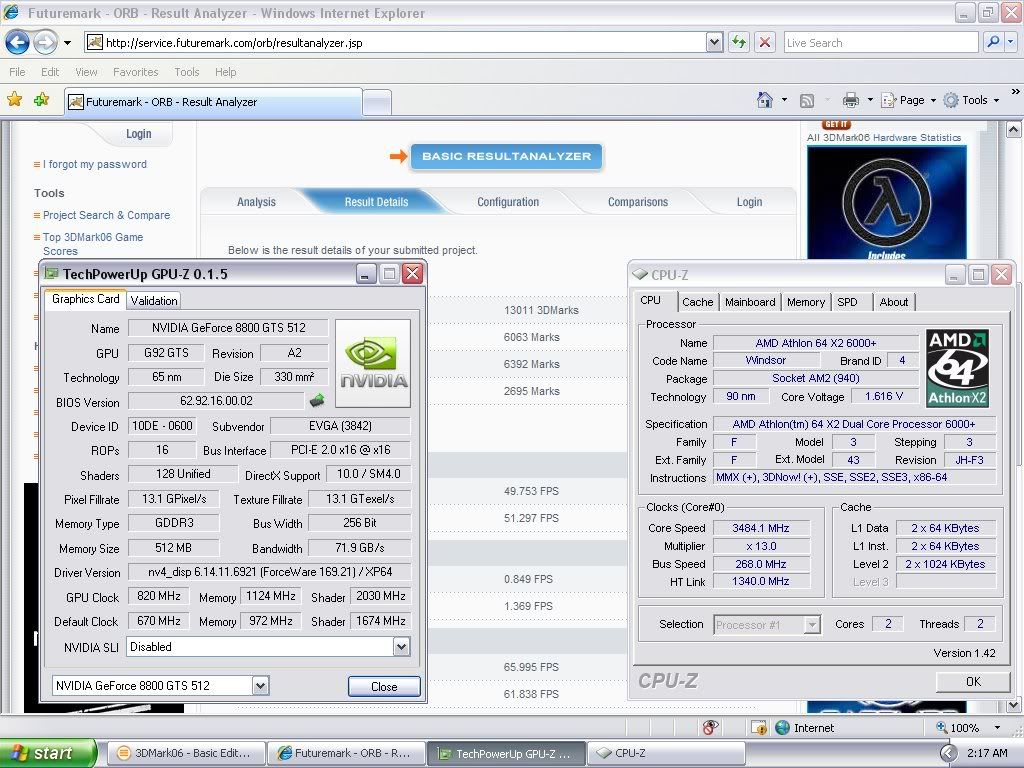Click the red Stop loading icon
Image resolution: width=1024 pixels, height=768 pixels.
coord(765,42)
